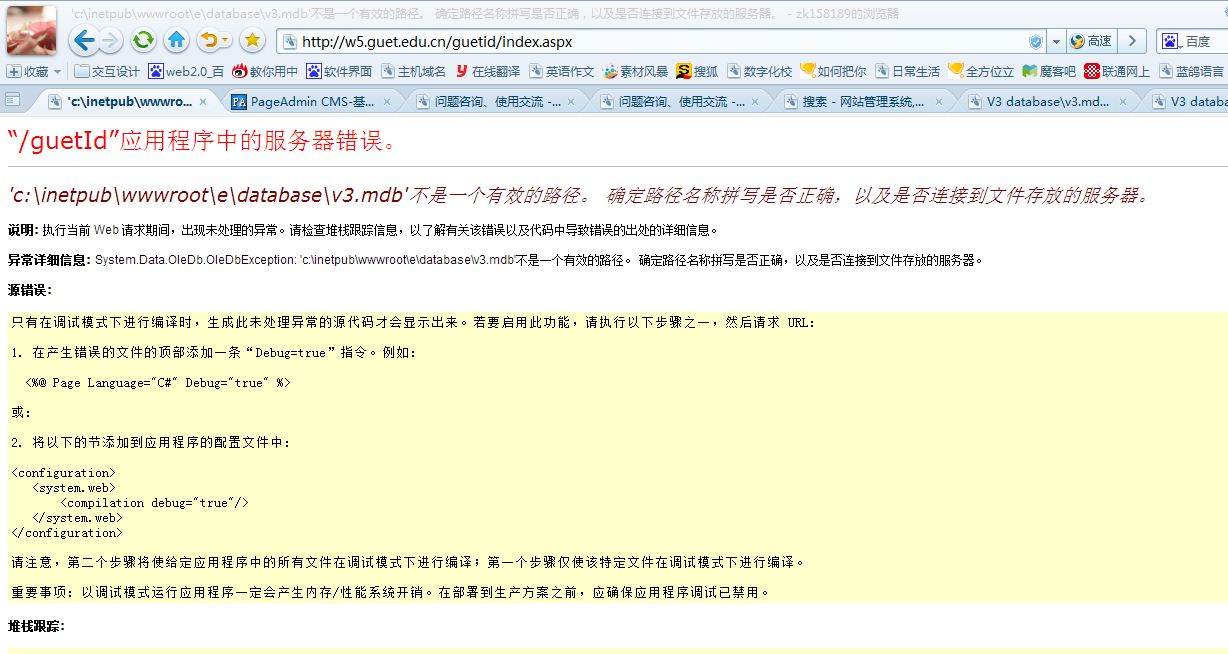Click the go arrow right of 高速
The width and height of the screenshot is (1228, 654).
click(x=1131, y=42)
